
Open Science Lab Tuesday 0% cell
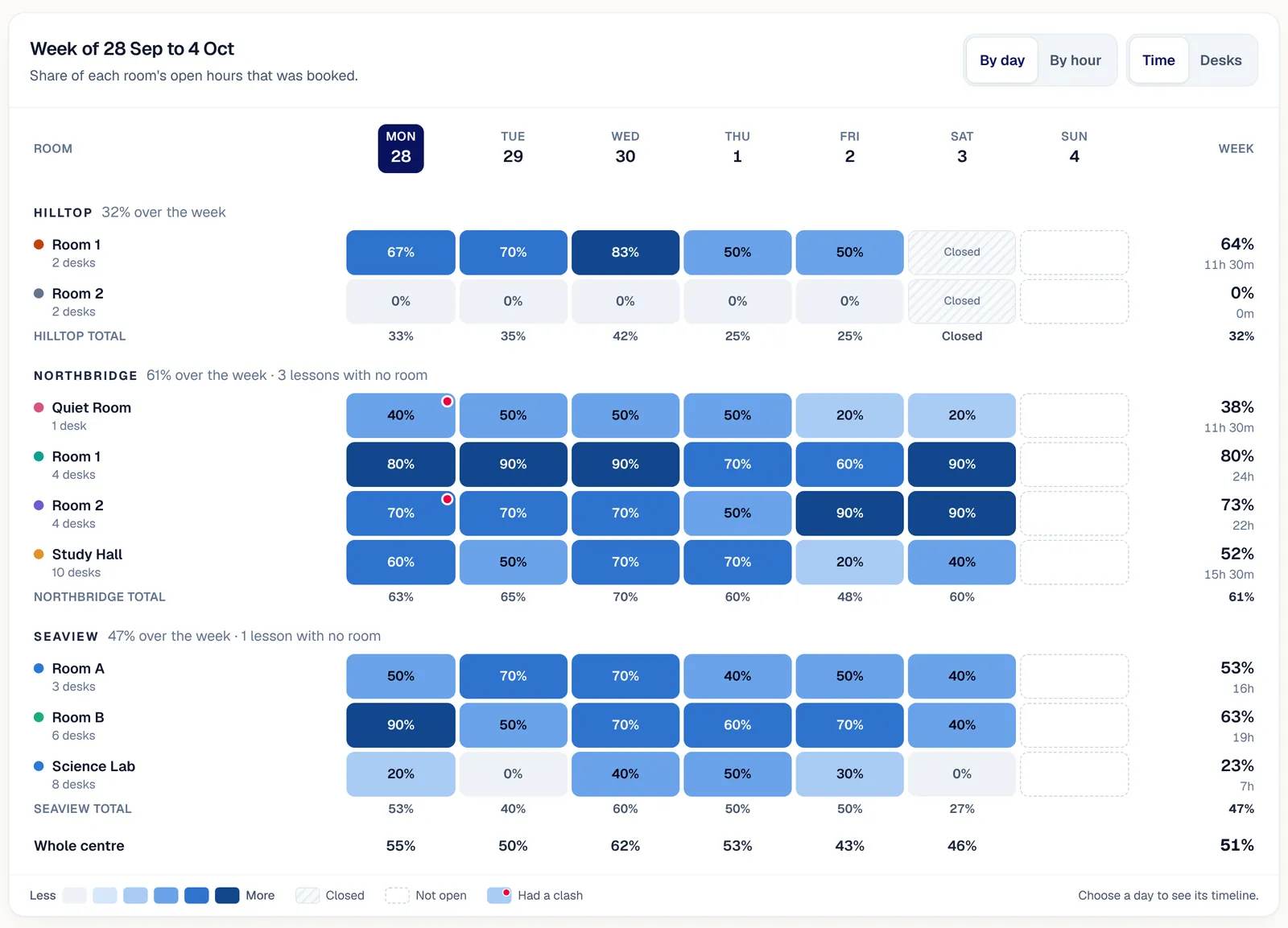point(513,774)
